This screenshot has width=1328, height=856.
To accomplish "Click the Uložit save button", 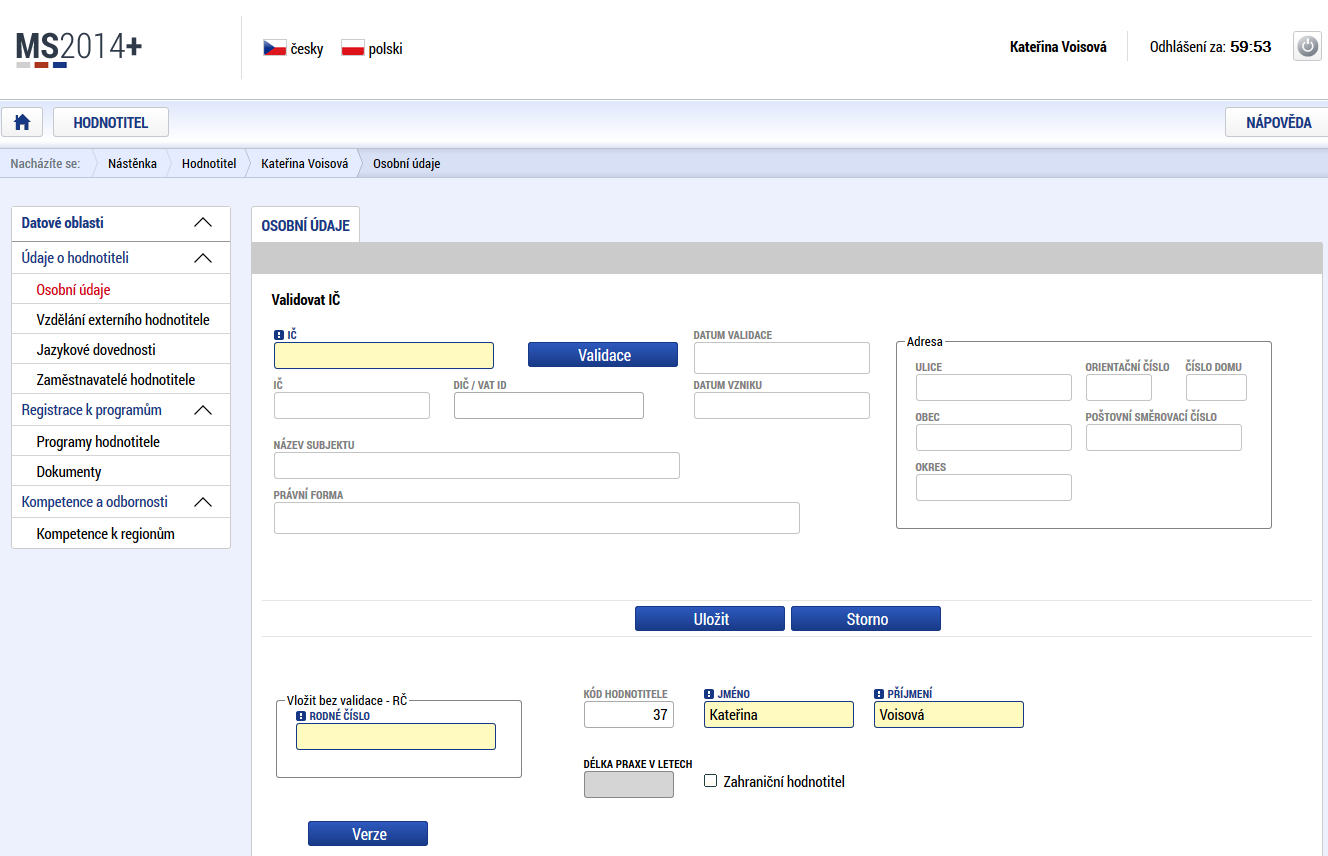I will click(x=710, y=619).
